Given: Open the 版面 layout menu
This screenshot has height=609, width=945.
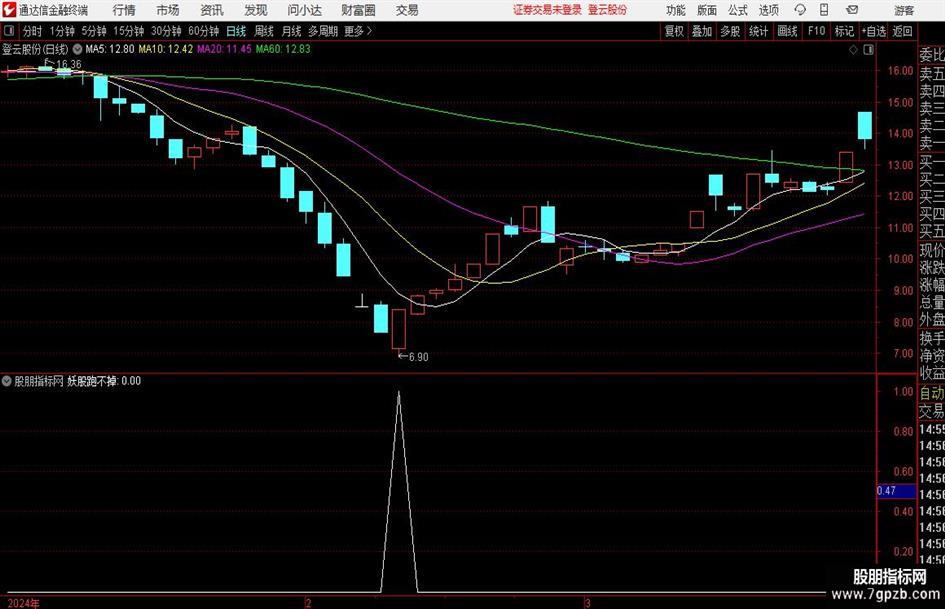Looking at the screenshot, I should click(707, 10).
